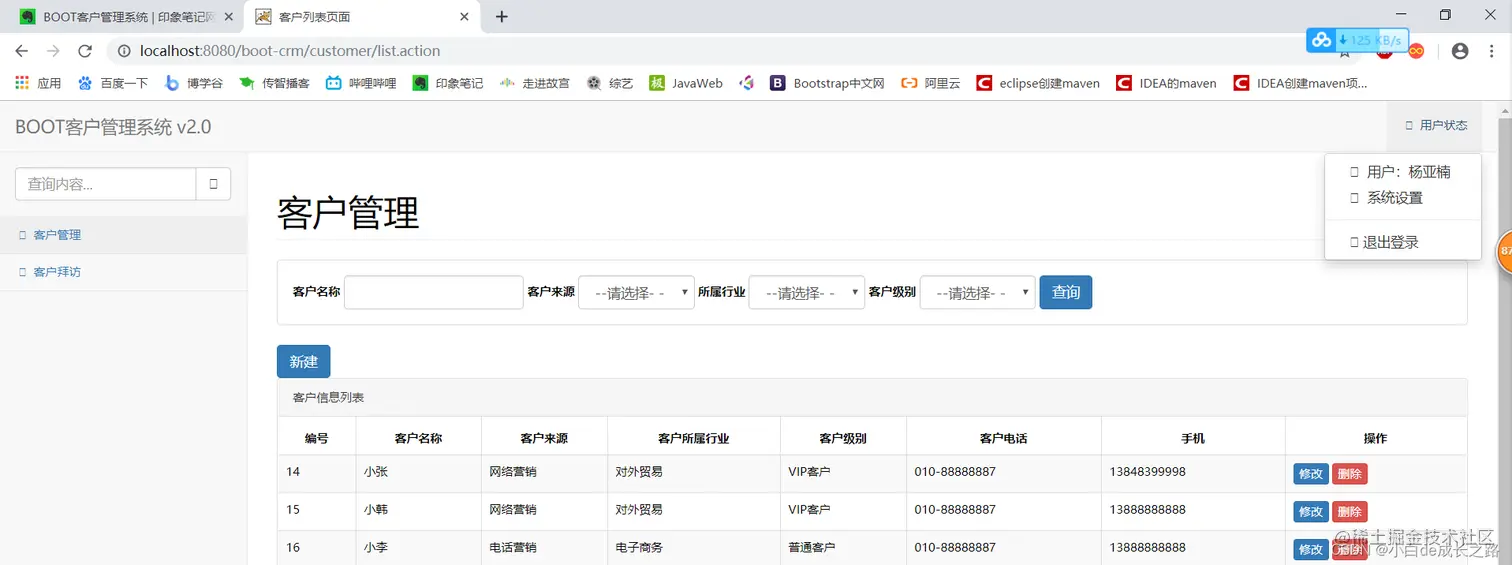Click the browser forward arrow
1512x565 pixels.
[x=53, y=51]
